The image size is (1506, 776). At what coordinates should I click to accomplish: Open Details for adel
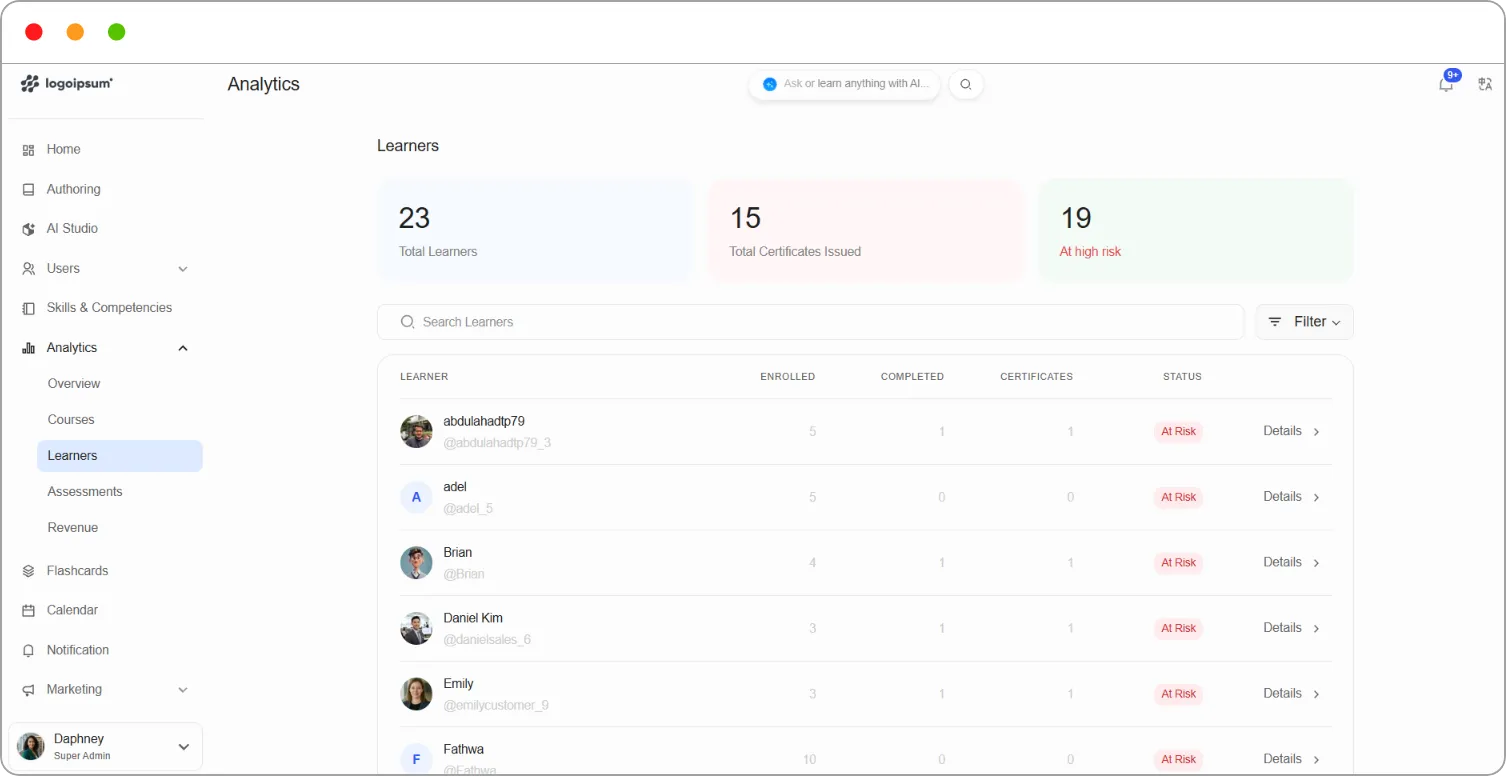[x=1292, y=497]
